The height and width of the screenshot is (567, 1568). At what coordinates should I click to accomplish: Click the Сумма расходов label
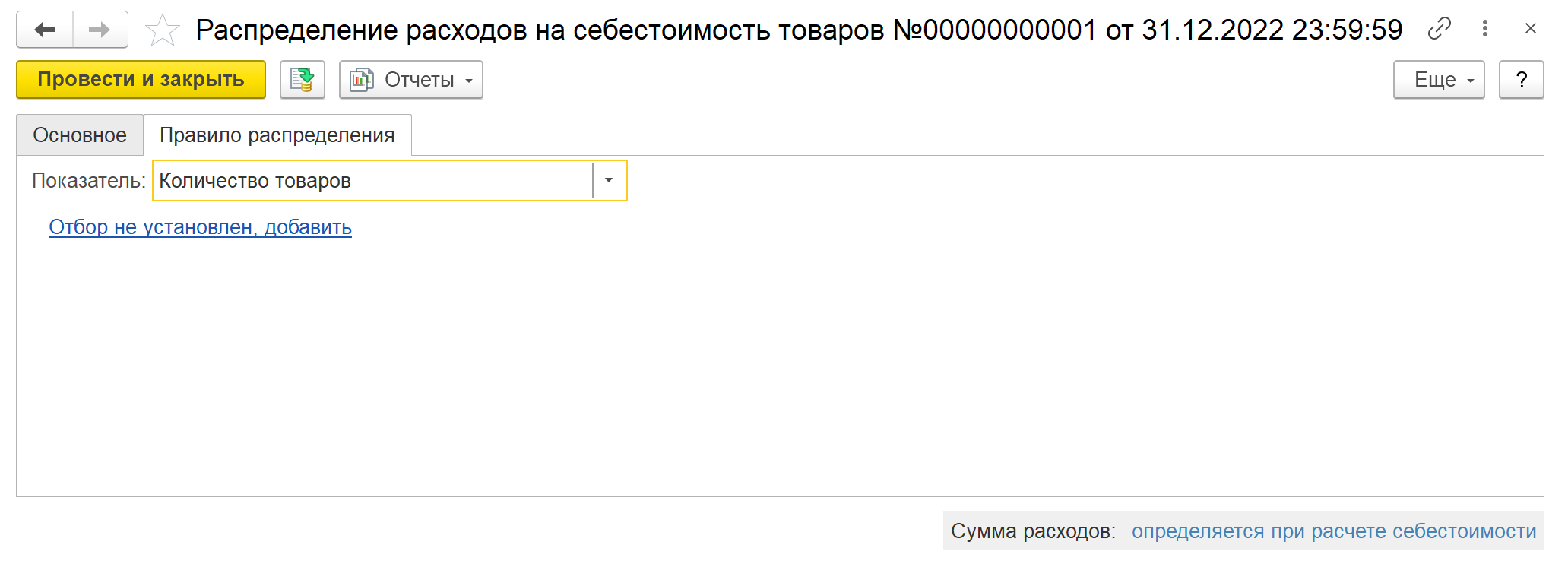(x=1033, y=531)
